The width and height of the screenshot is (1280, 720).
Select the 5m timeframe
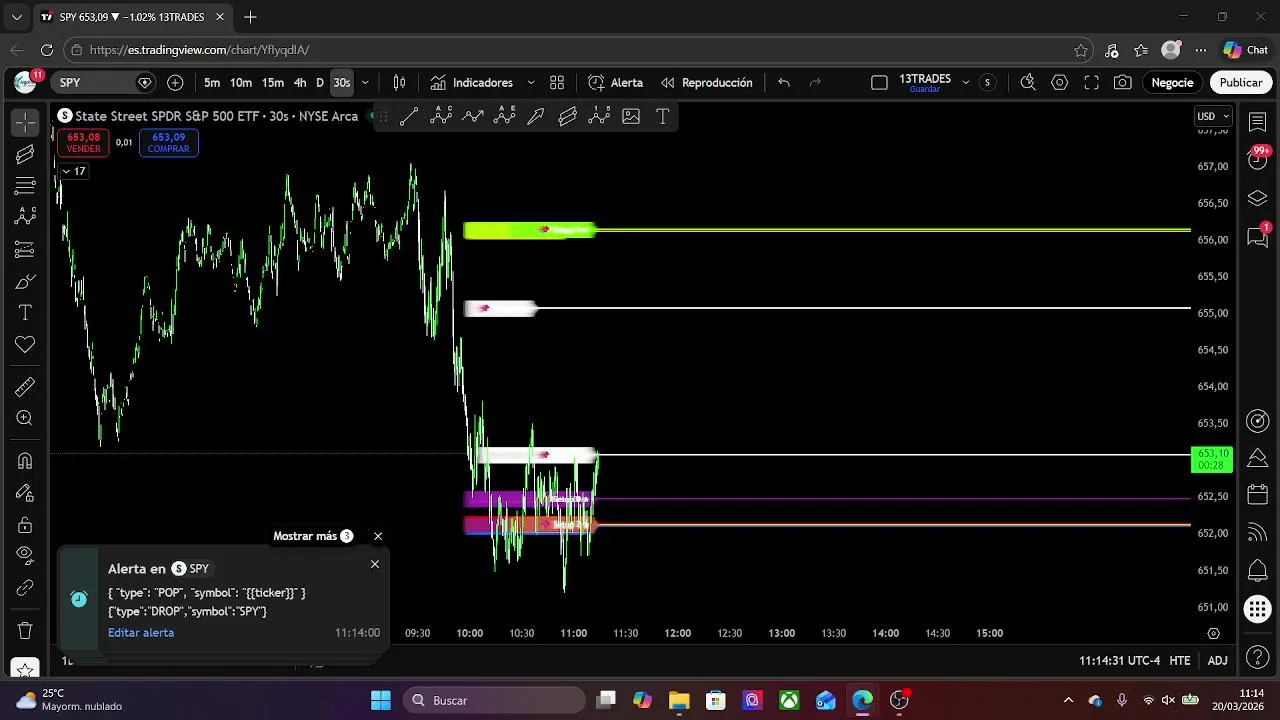point(212,83)
